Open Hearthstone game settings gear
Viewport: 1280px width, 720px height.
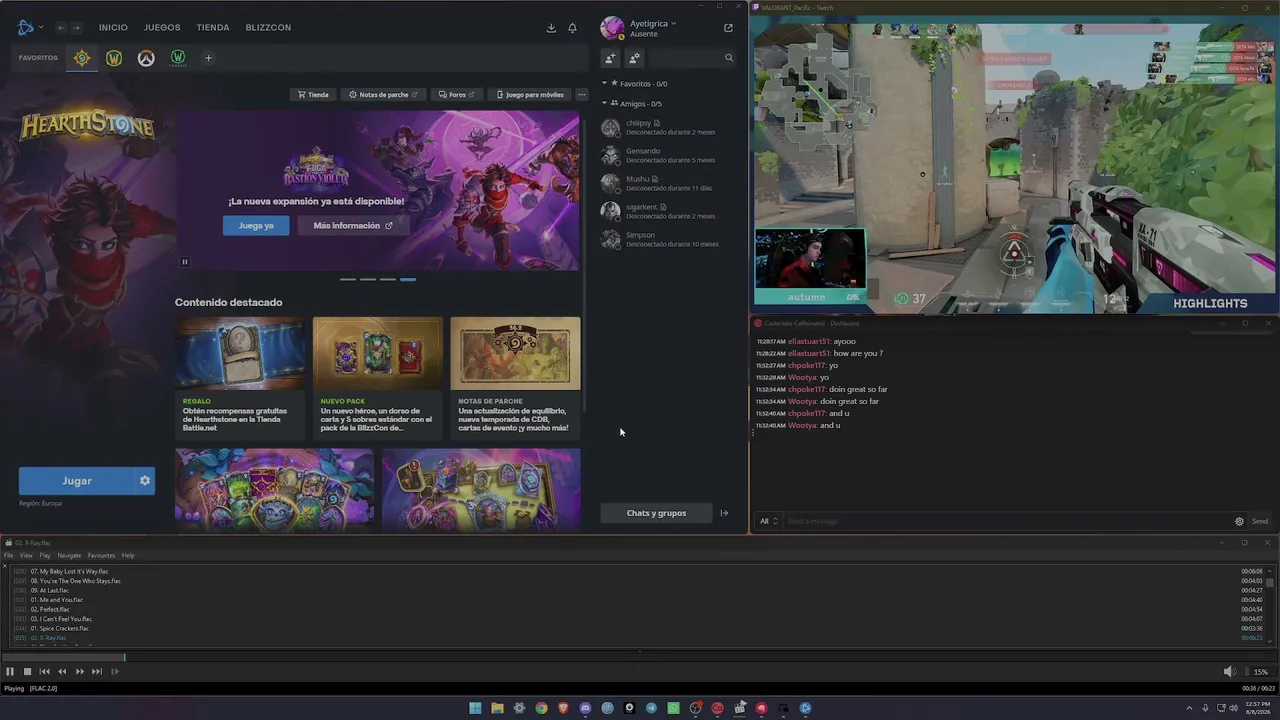[x=145, y=481]
